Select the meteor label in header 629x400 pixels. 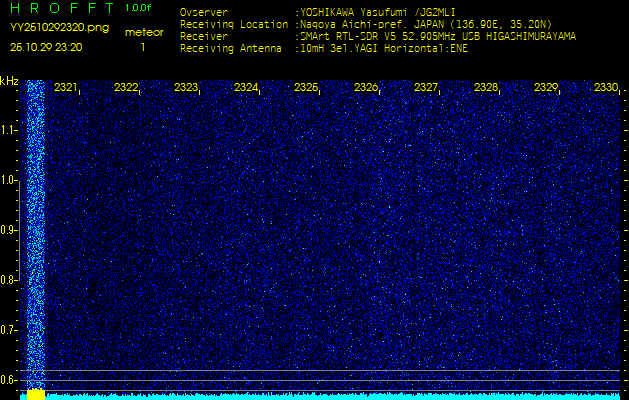click(143, 32)
